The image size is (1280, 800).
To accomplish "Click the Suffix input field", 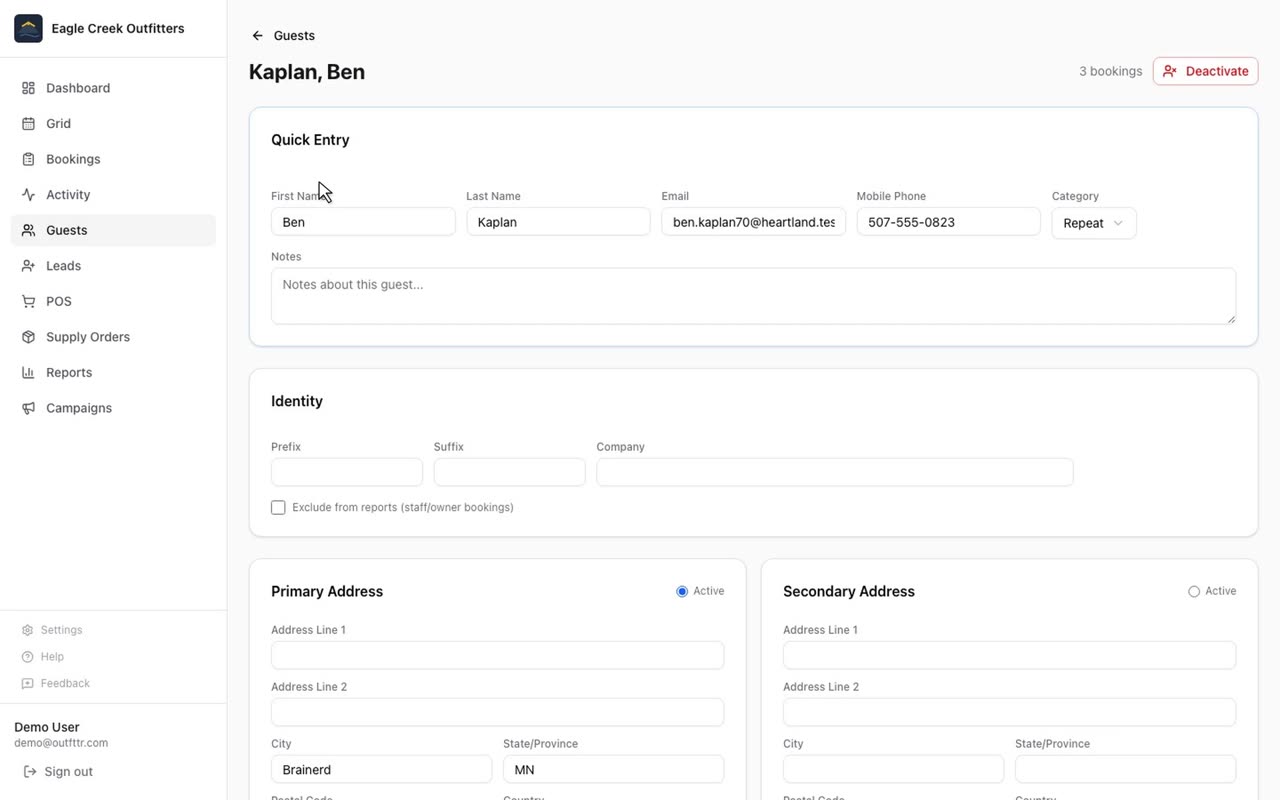I will click(510, 472).
